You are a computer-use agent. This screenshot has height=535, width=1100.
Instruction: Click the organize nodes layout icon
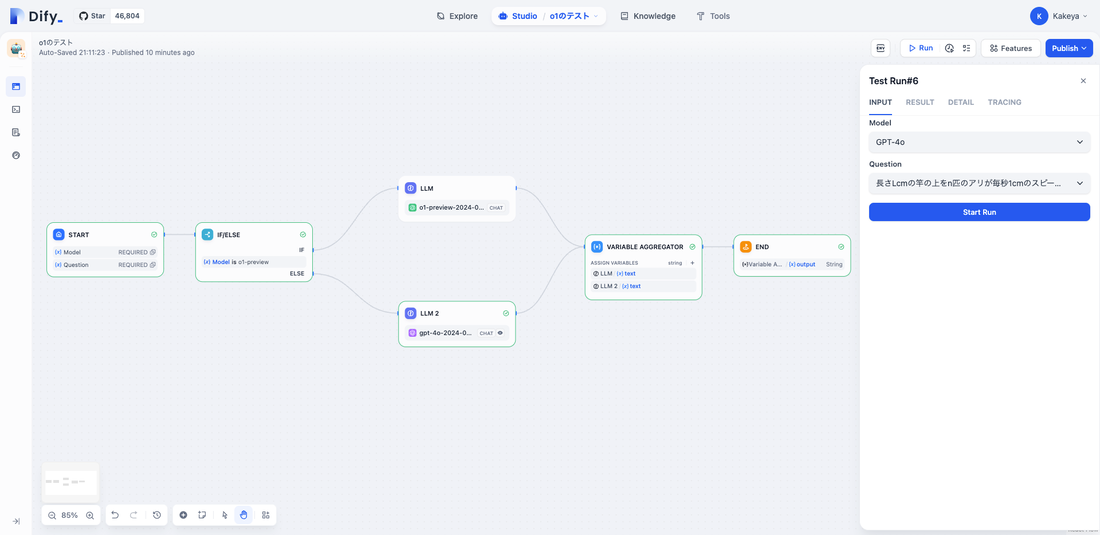[266, 515]
